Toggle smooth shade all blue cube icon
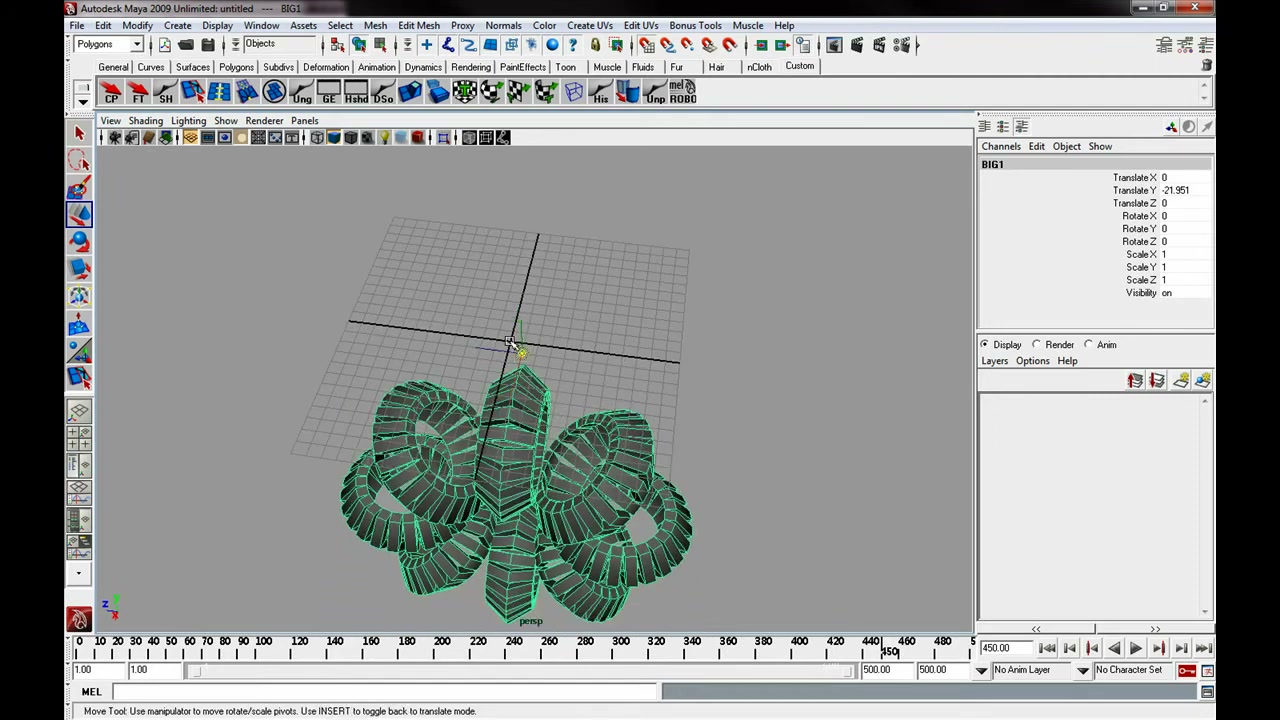 [x=334, y=138]
